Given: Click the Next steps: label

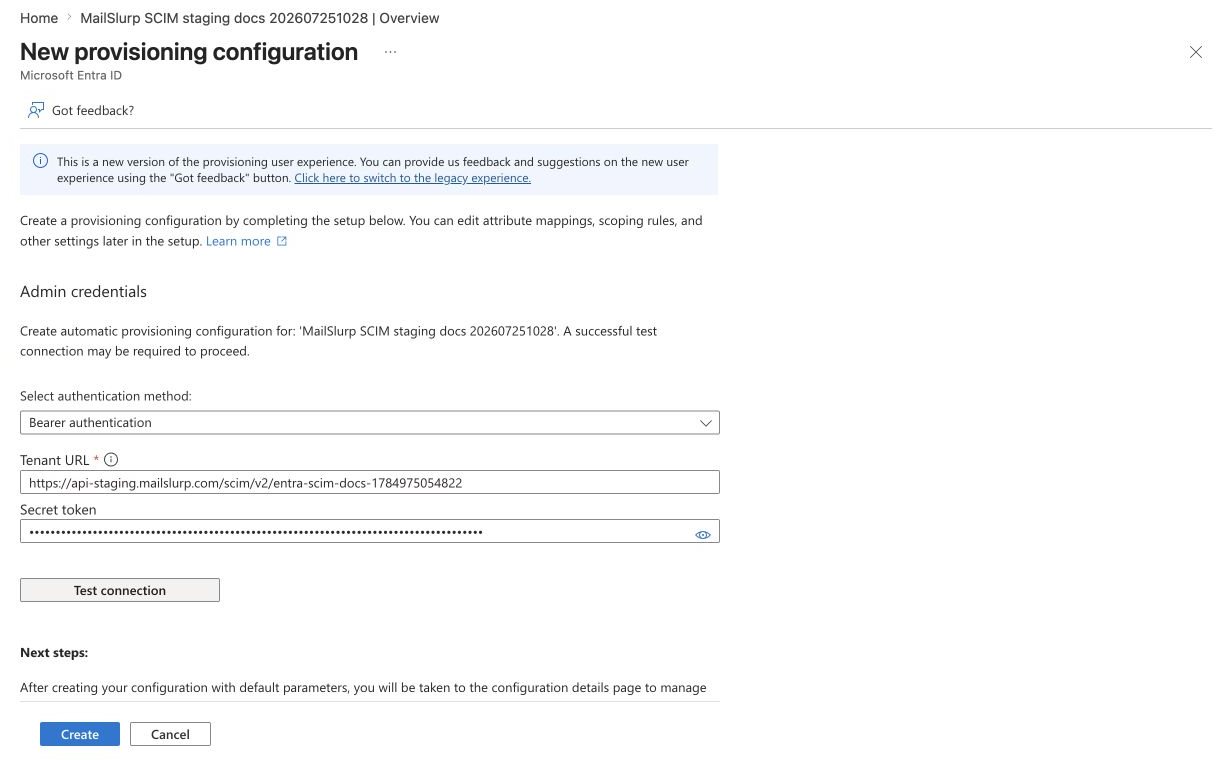Looking at the screenshot, I should coord(54,652).
